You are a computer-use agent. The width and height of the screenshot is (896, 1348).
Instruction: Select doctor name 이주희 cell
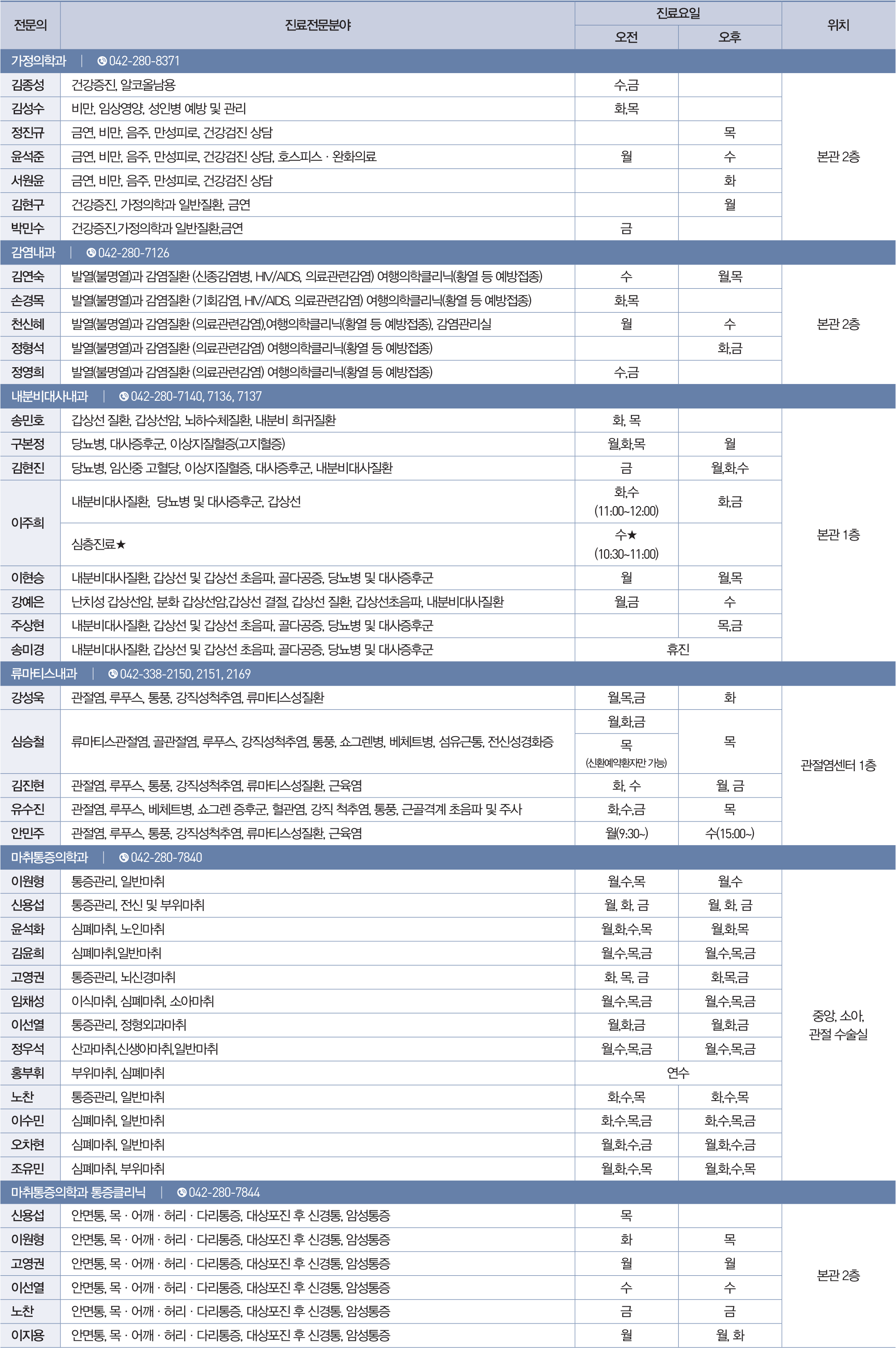[28, 523]
